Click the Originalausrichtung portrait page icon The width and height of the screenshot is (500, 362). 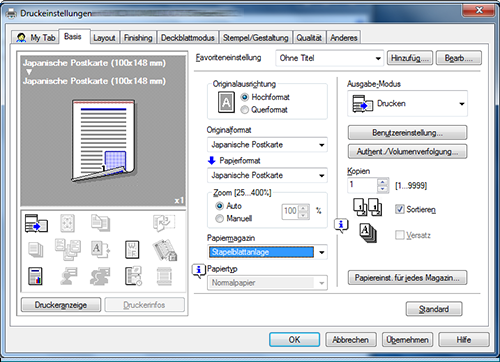pos(226,102)
